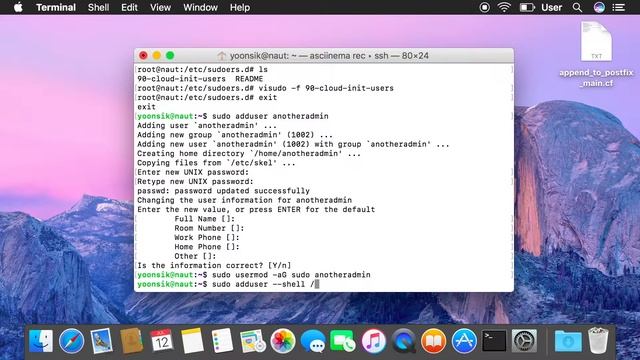Close the Terminal window with red button
The image size is (640, 360).
143,56
